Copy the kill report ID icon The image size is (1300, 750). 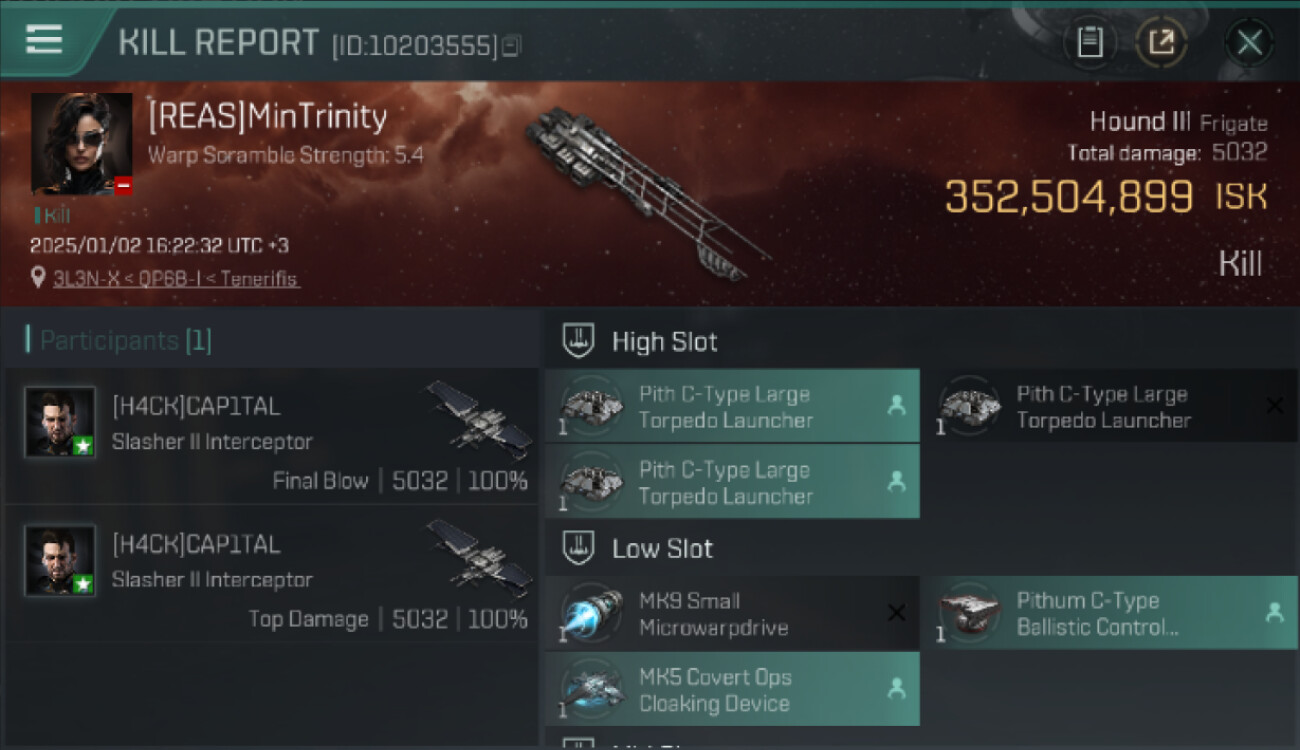[x=511, y=46]
